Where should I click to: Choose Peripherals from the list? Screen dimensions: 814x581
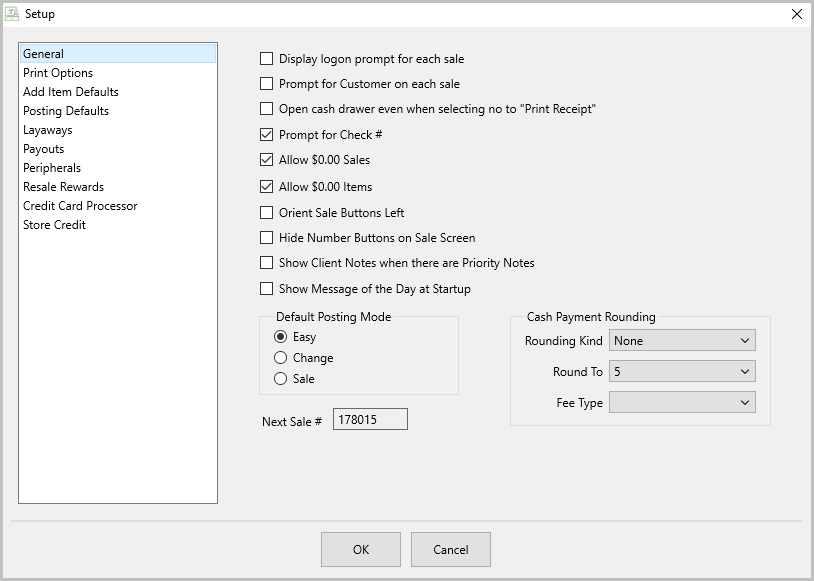pos(118,168)
